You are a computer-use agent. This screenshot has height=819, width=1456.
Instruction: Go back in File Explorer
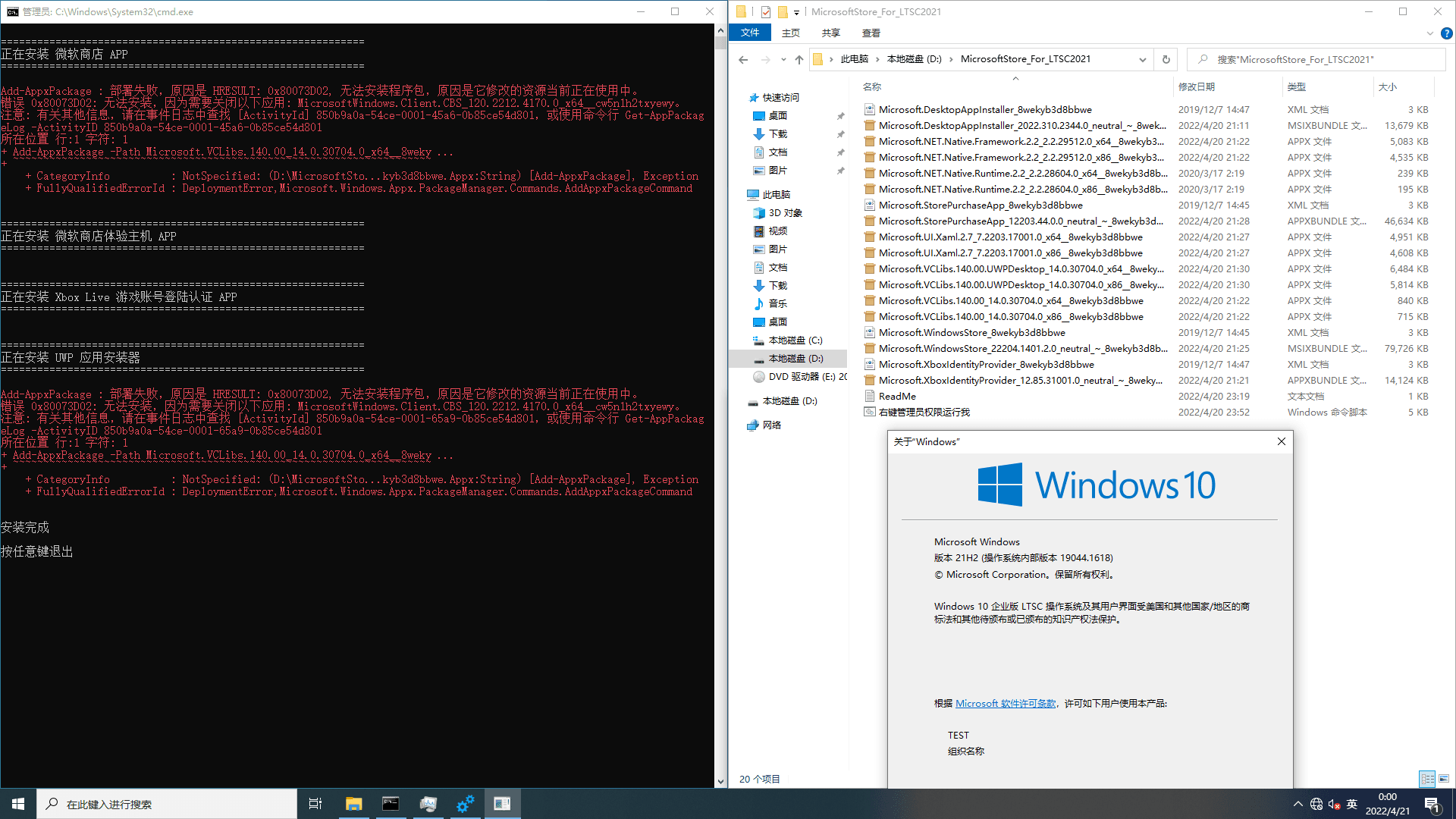click(743, 59)
